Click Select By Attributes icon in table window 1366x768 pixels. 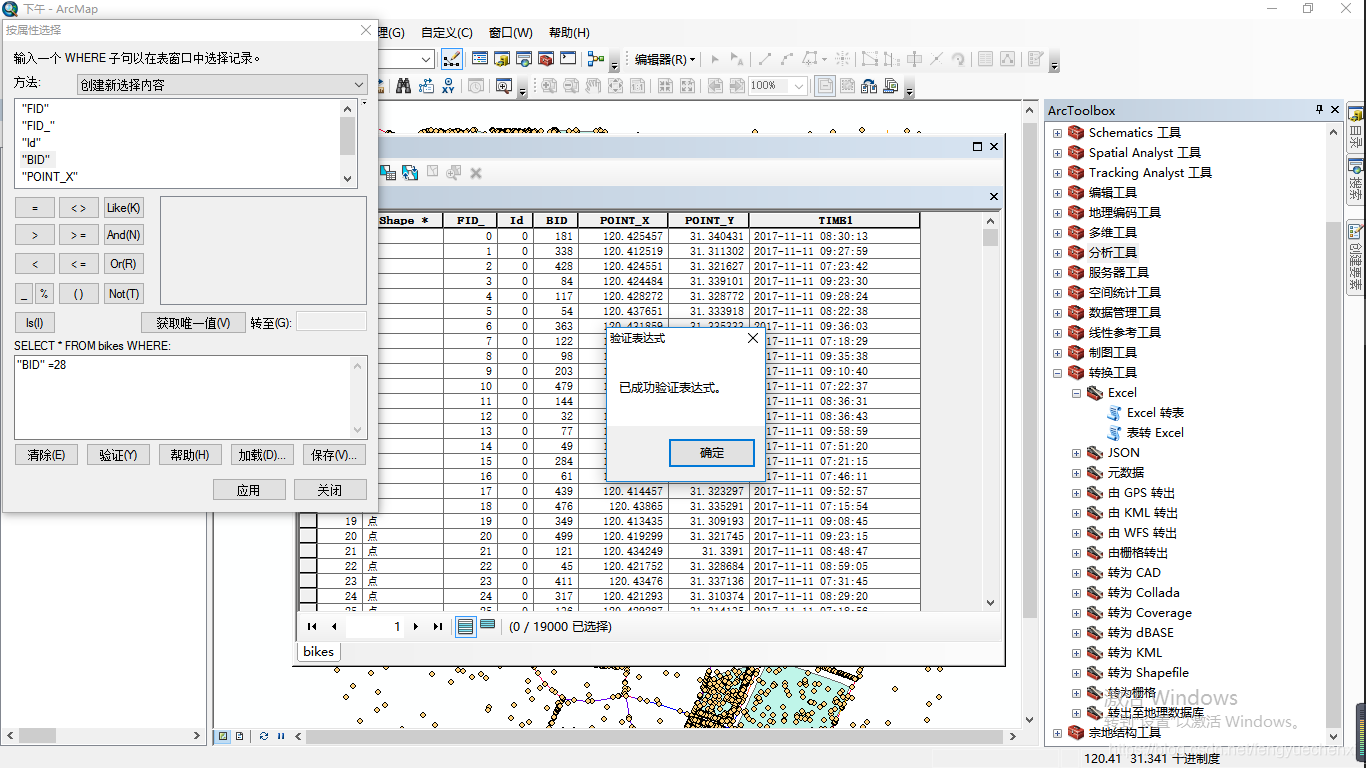point(388,173)
